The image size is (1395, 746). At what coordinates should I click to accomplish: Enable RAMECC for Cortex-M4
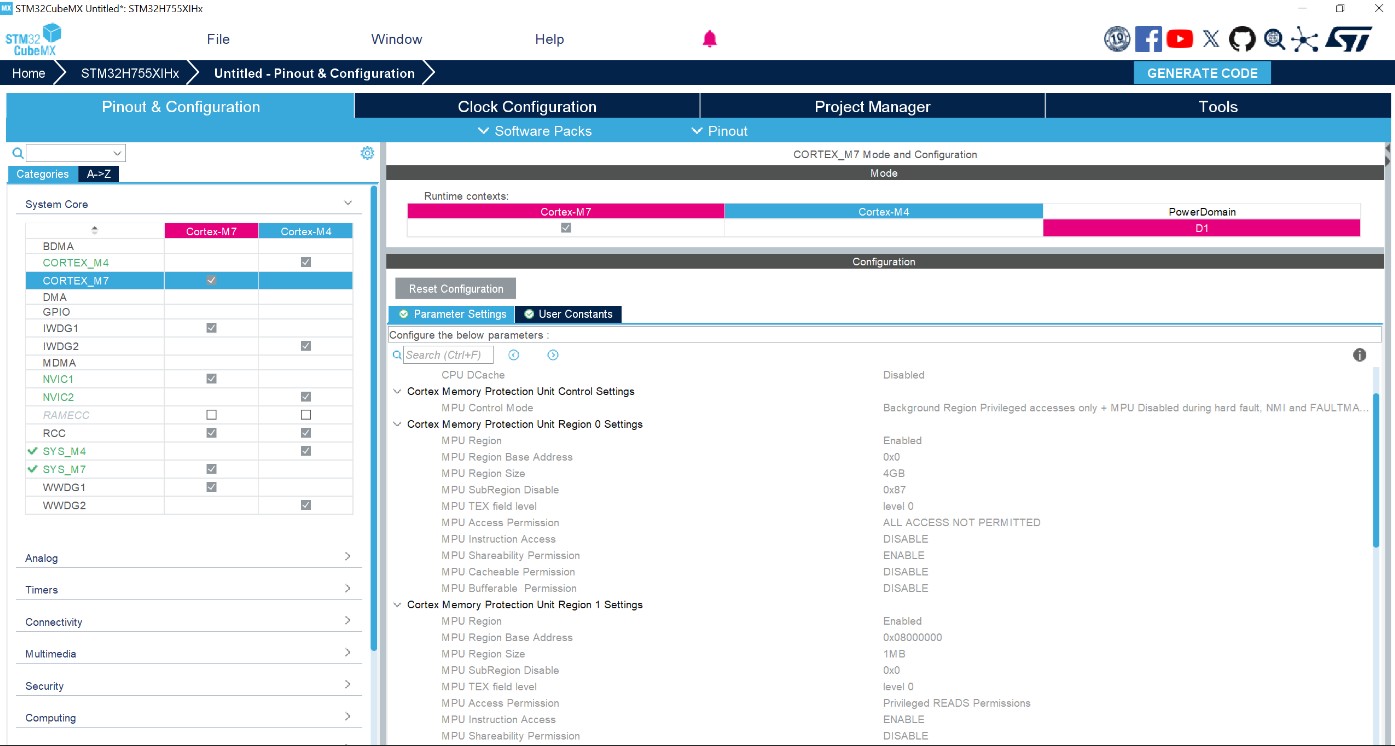coord(306,415)
